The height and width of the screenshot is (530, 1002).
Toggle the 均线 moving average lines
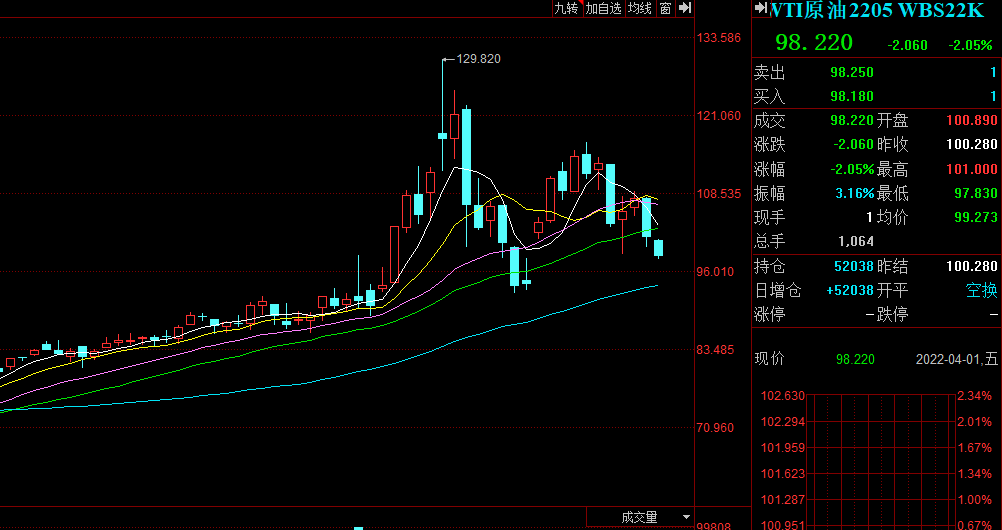pos(640,8)
